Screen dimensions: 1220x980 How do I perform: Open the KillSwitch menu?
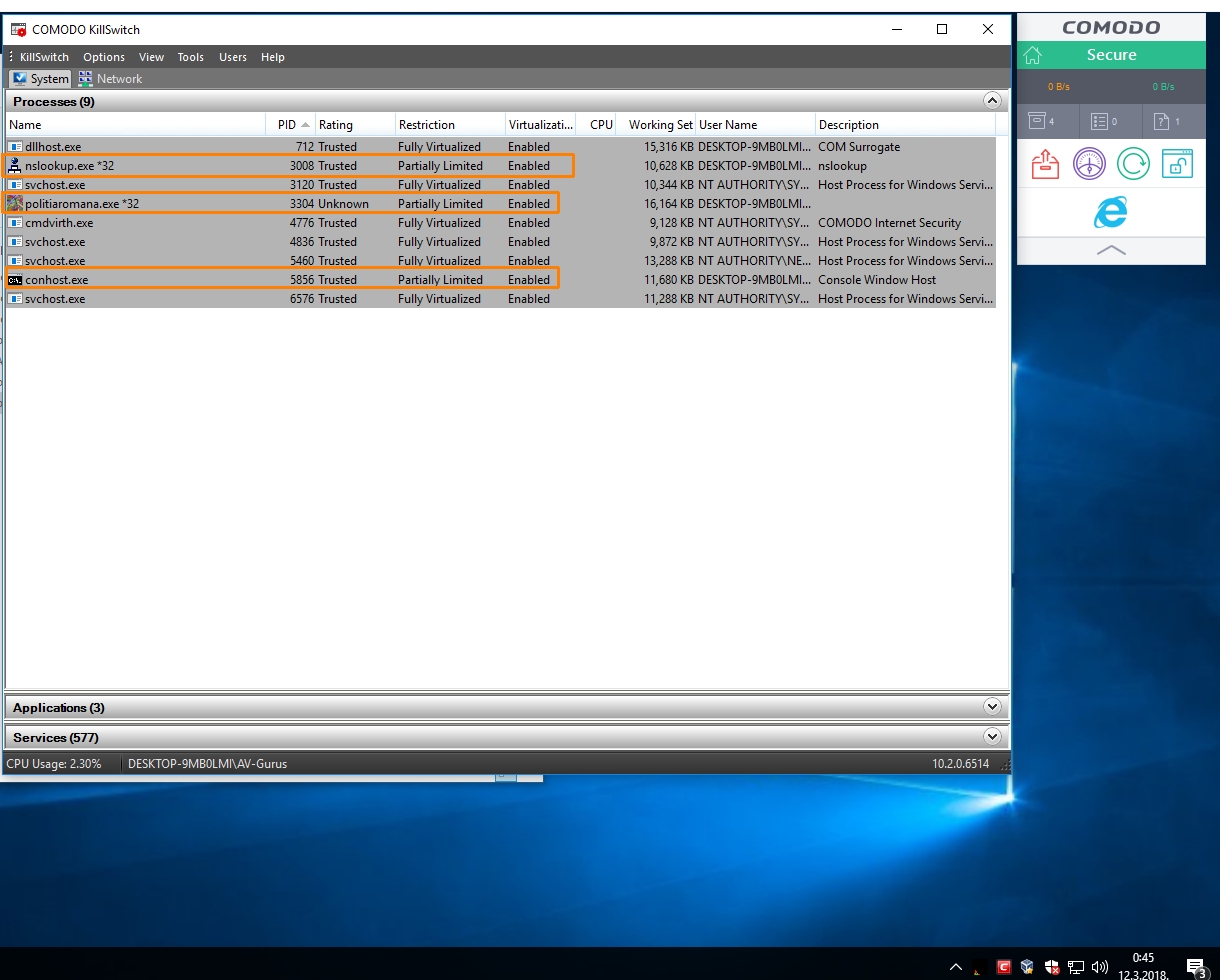pyautogui.click(x=44, y=57)
